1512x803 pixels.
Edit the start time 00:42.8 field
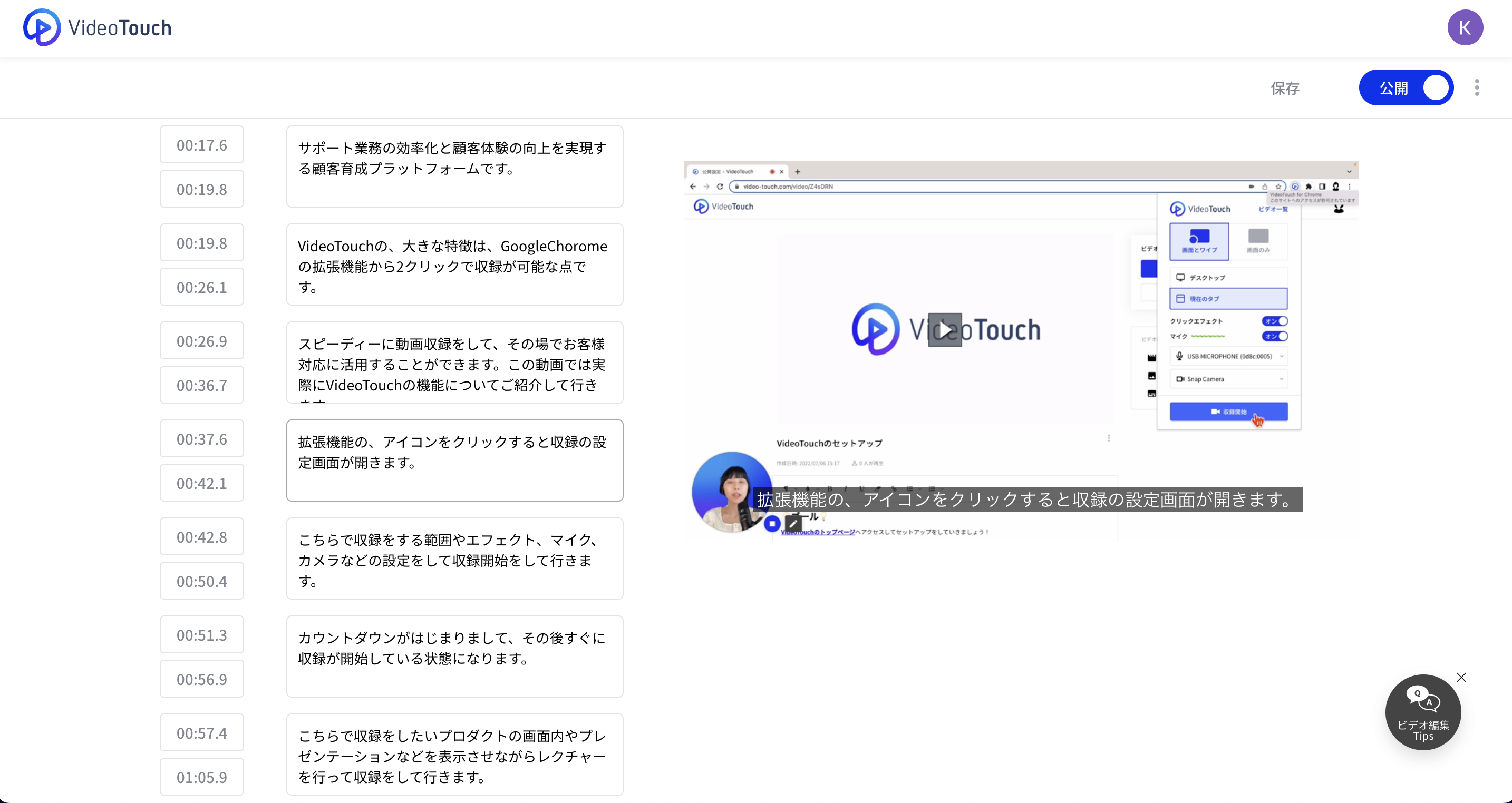[202, 537]
